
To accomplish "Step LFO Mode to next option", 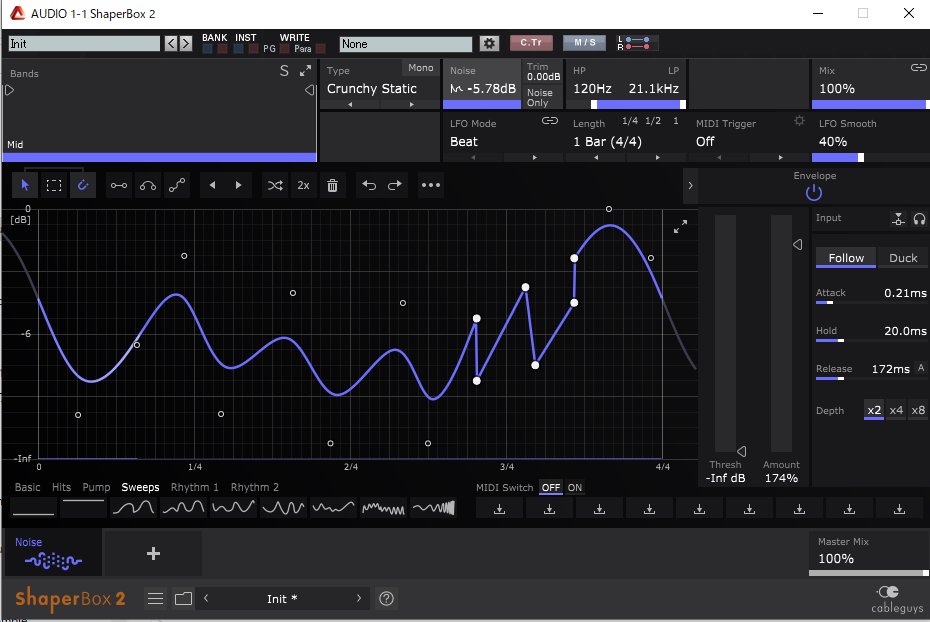I will pos(534,158).
